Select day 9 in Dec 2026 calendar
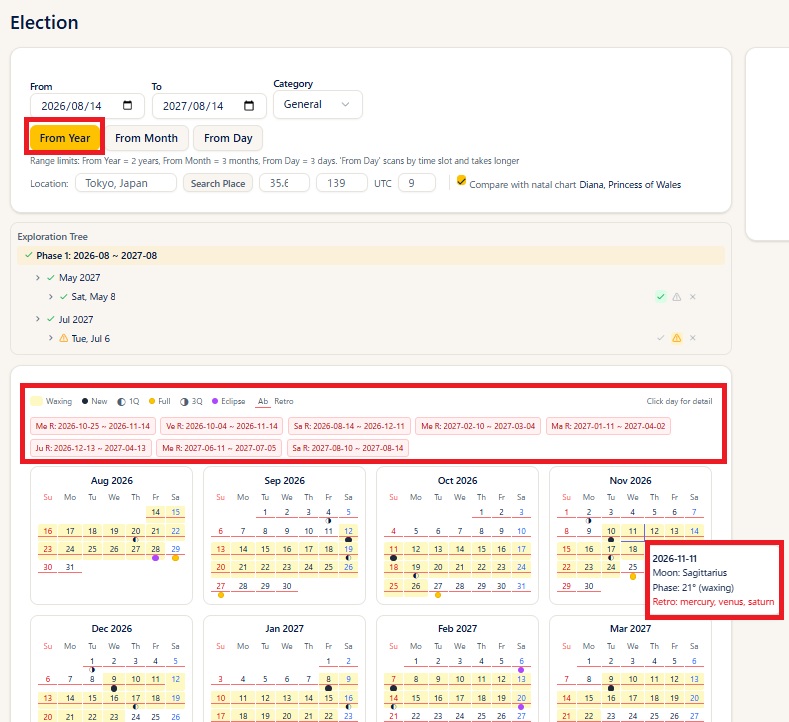This screenshot has height=722, width=789. pos(114,679)
